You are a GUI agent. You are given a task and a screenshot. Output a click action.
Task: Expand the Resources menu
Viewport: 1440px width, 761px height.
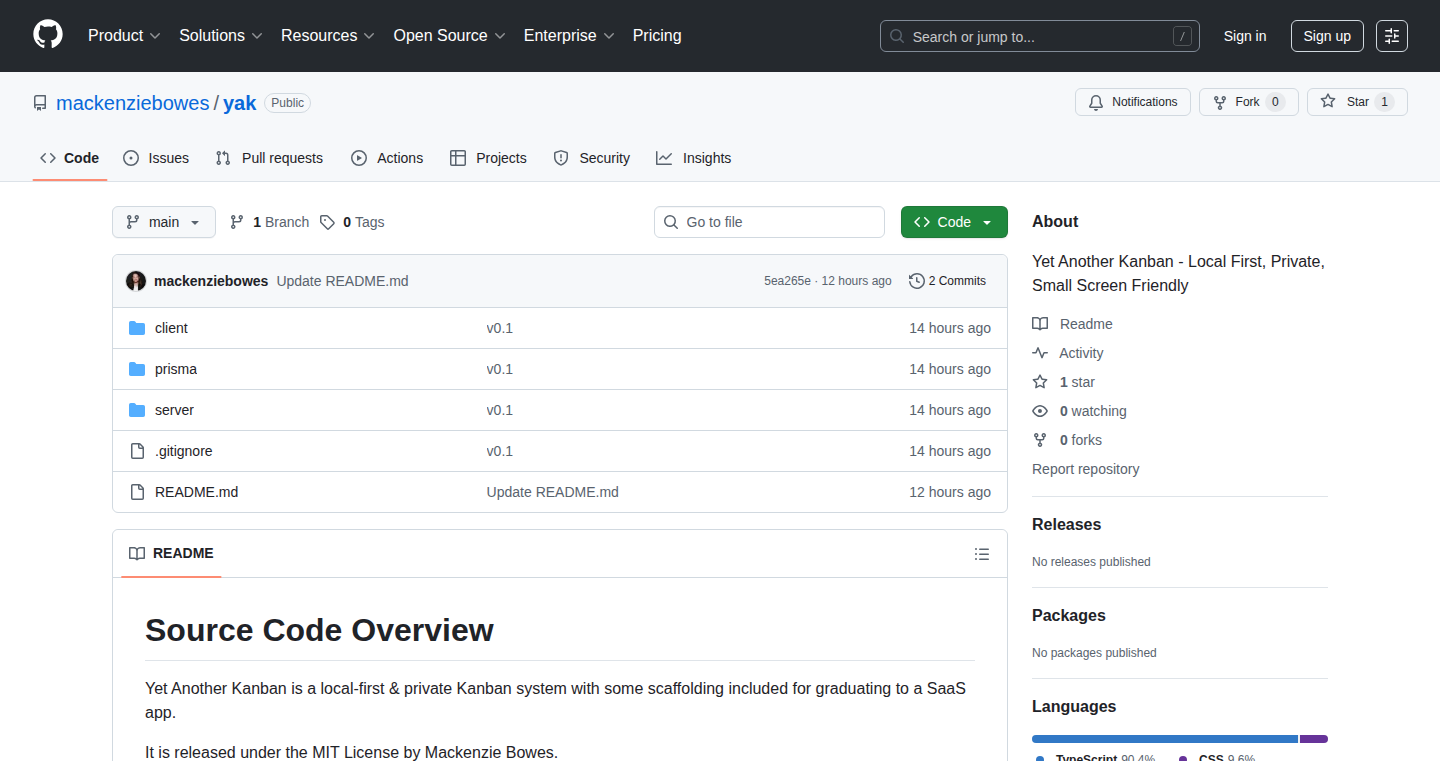tap(328, 35)
